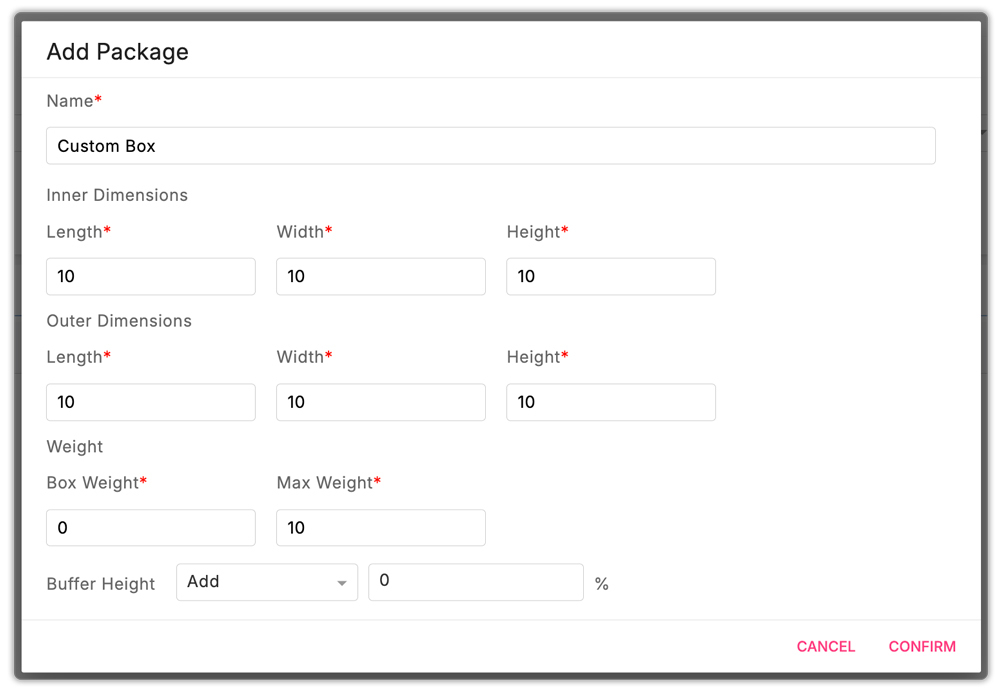The height and width of the screenshot is (690, 1000).
Task: Click the Inner Dimensions Height input
Action: click(x=610, y=276)
